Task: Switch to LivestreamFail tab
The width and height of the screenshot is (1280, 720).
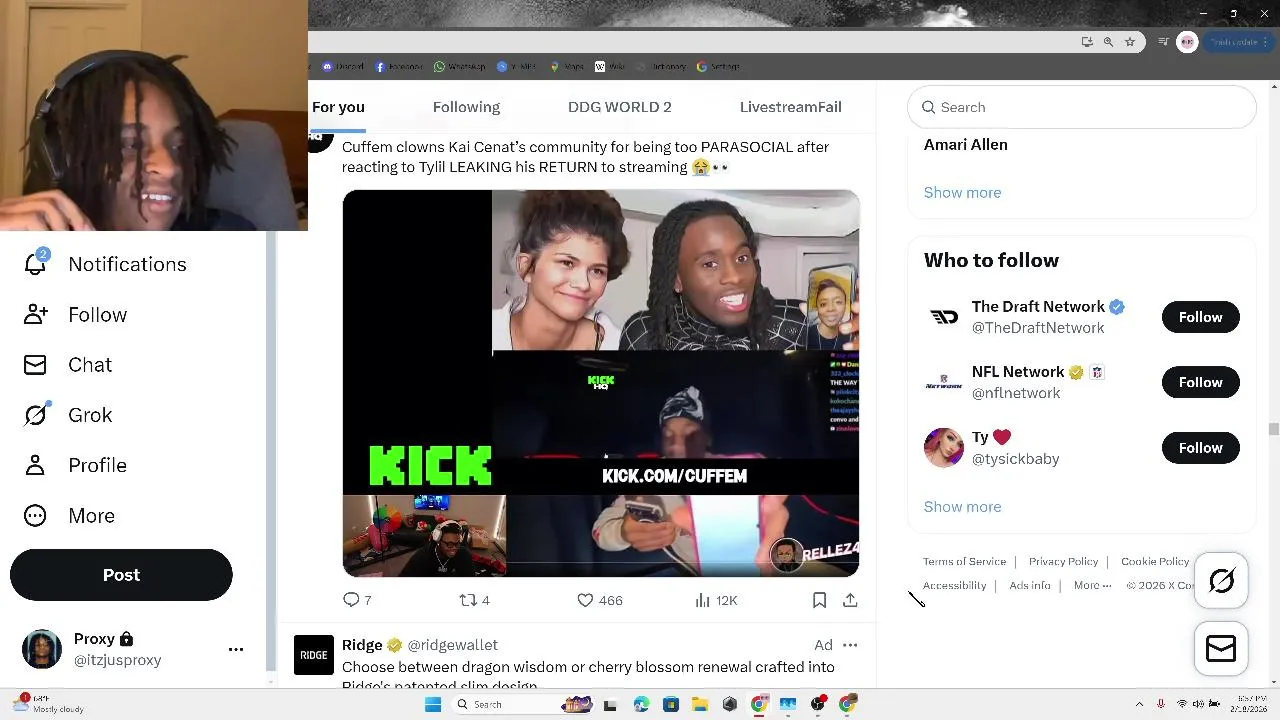Action: point(790,107)
